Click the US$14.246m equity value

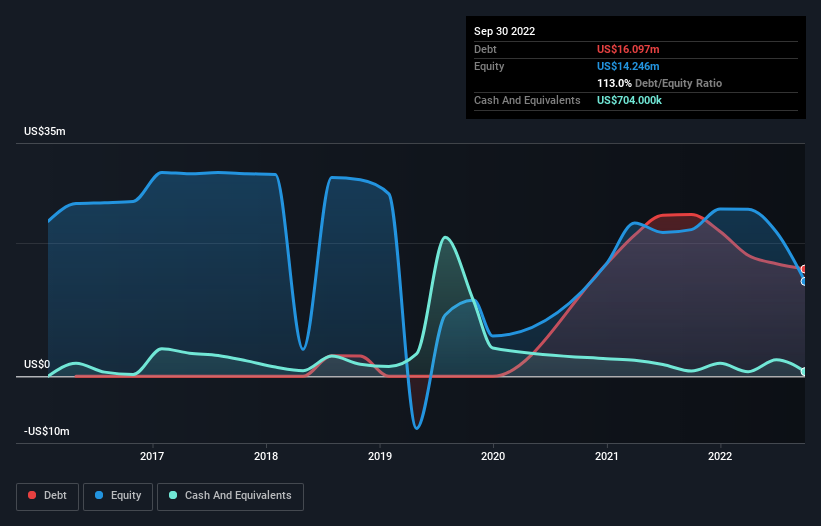(628, 66)
